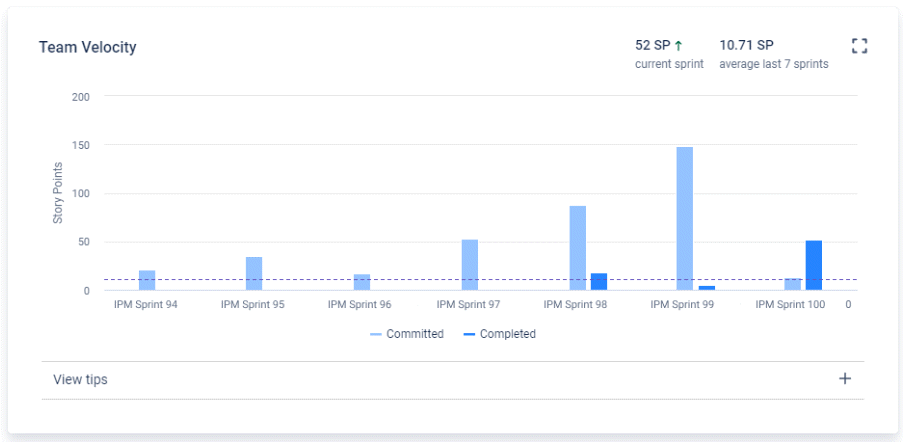
Task: Click the Completed bar for IPM Sprint 99
Action: tap(707, 287)
